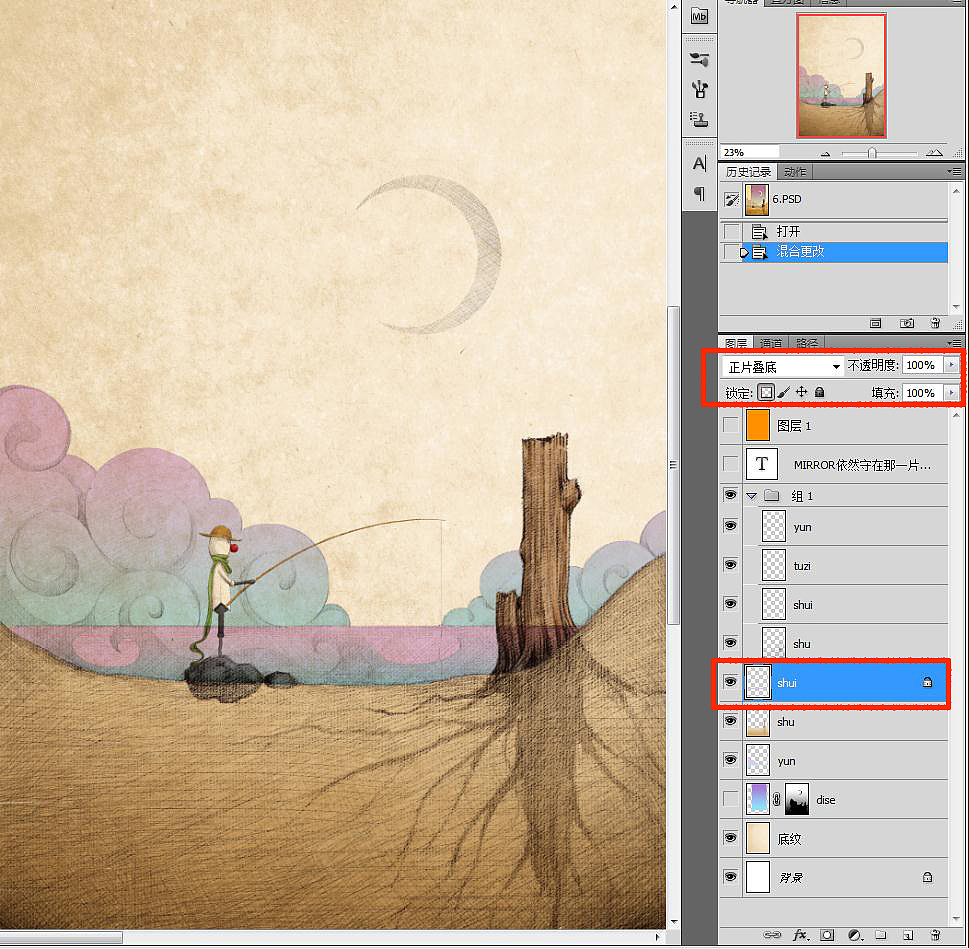Click the add layer style fx icon
The image size is (969, 949).
point(800,935)
